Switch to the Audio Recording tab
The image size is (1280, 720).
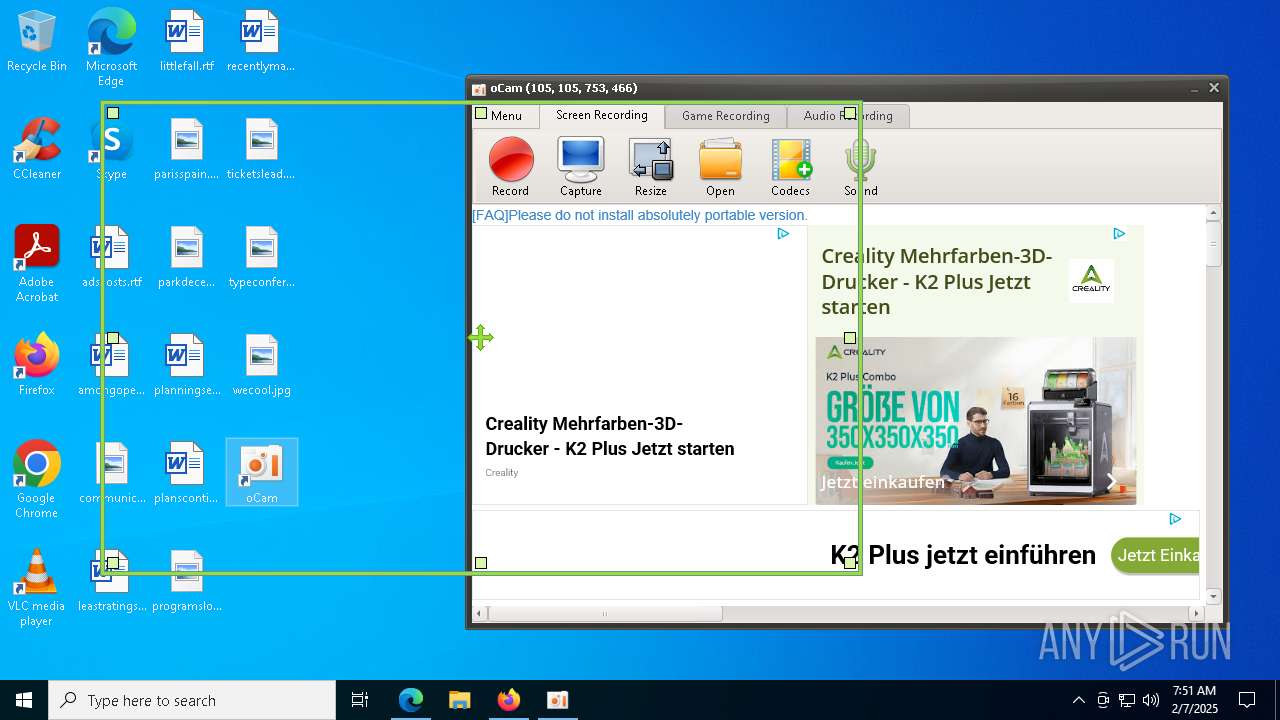(848, 116)
